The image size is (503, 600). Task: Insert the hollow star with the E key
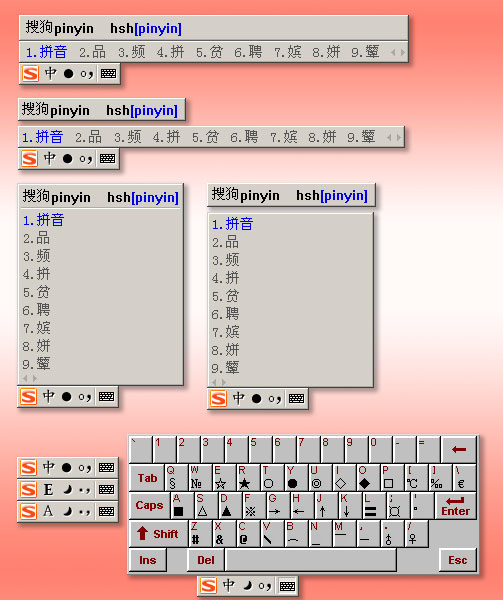click(224, 478)
